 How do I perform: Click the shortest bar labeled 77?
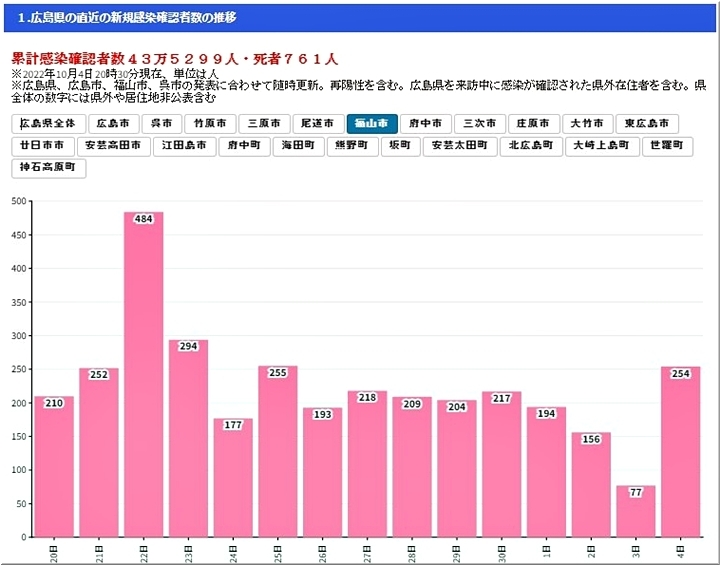[636, 512]
